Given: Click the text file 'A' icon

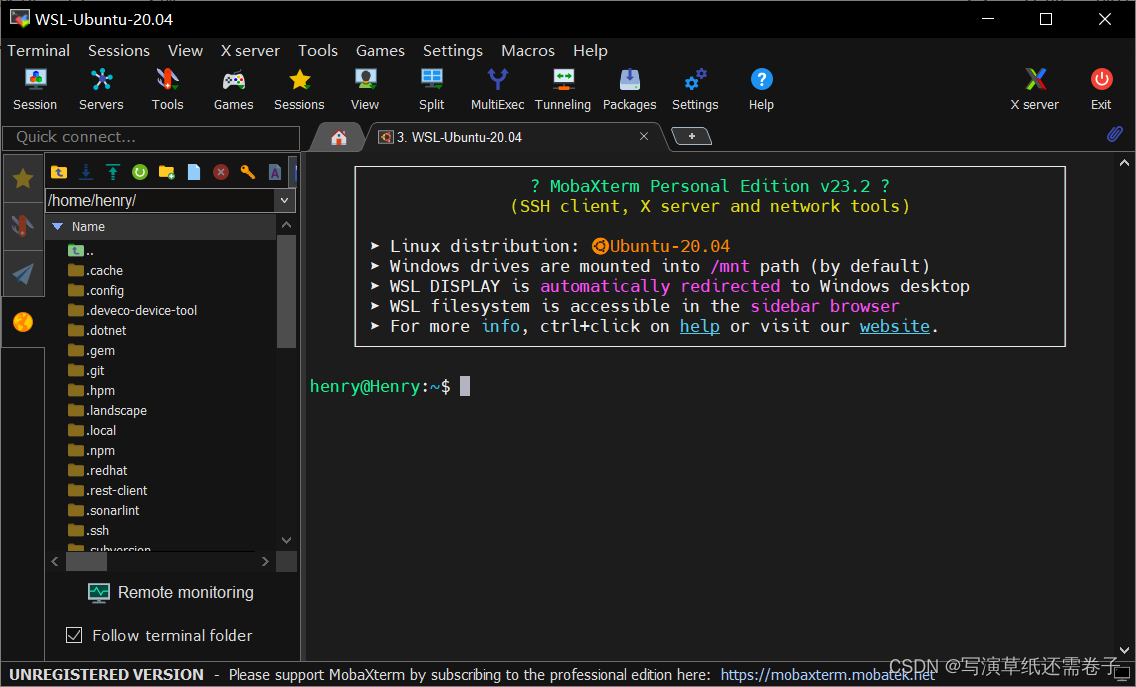Looking at the screenshot, I should click(275, 172).
